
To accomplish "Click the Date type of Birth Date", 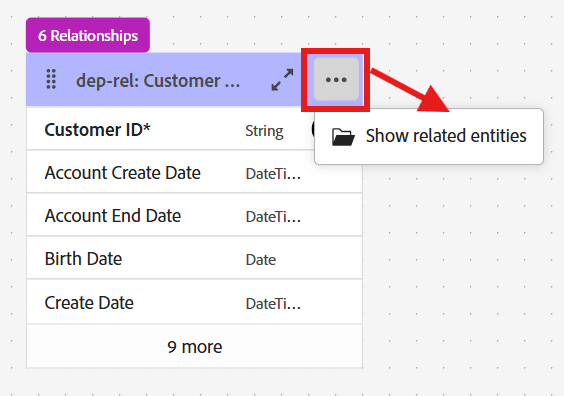I will pos(261,260).
